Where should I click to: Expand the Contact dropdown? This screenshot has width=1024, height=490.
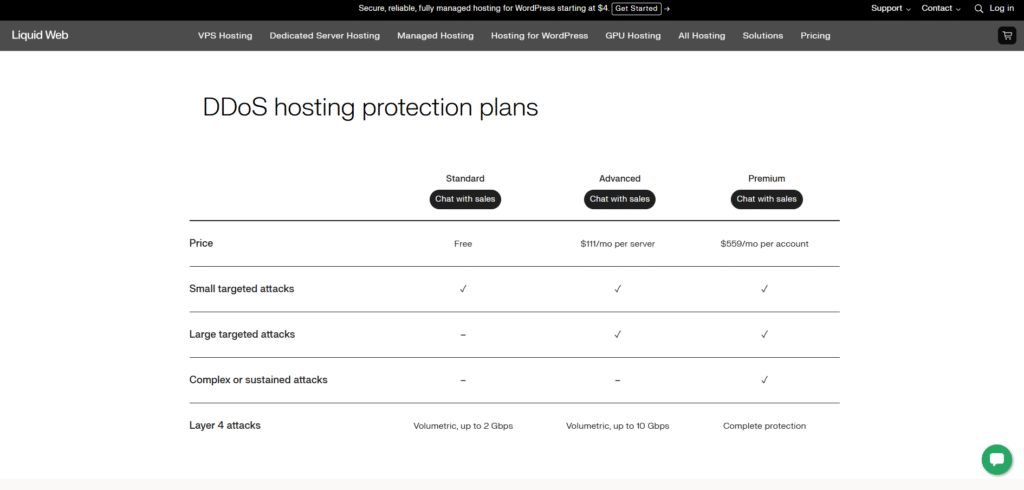tap(940, 8)
